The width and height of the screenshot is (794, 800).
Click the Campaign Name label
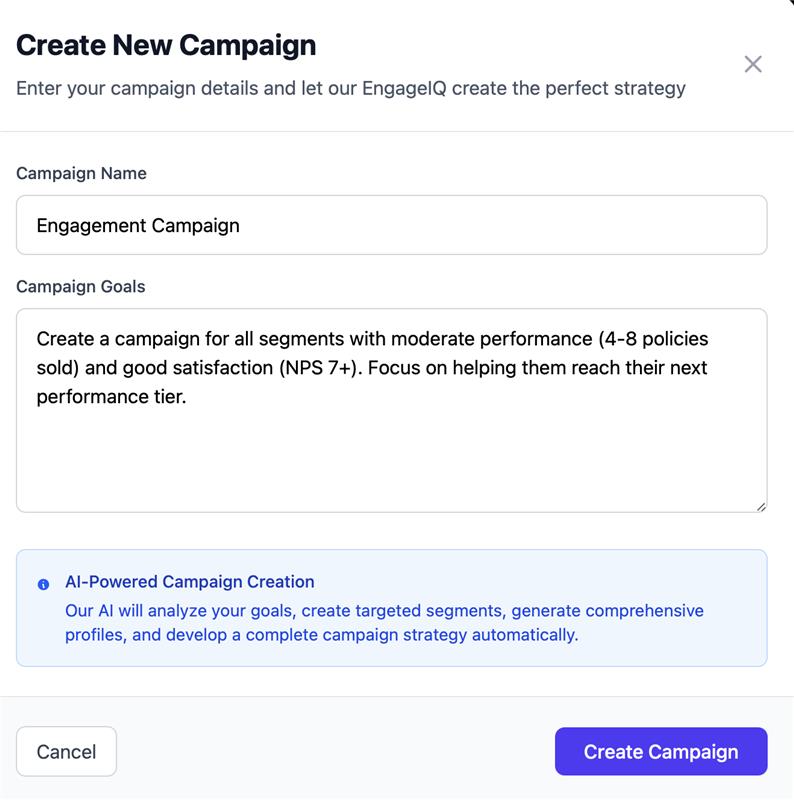click(81, 173)
